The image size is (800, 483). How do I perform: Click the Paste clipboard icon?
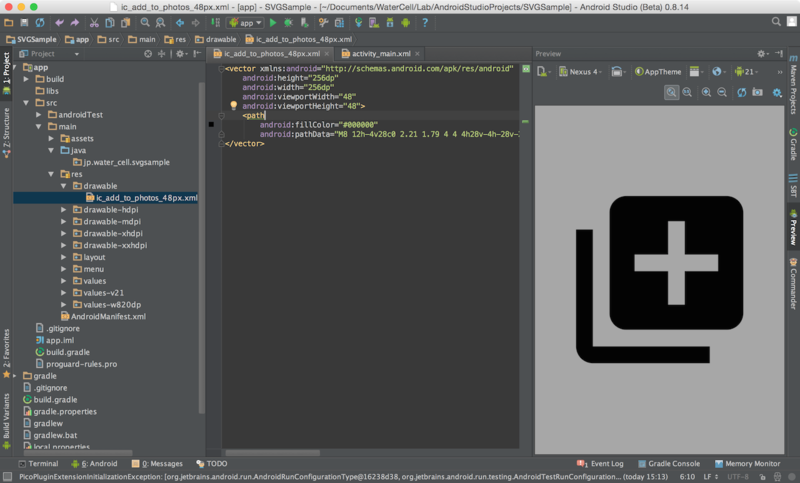coord(126,22)
